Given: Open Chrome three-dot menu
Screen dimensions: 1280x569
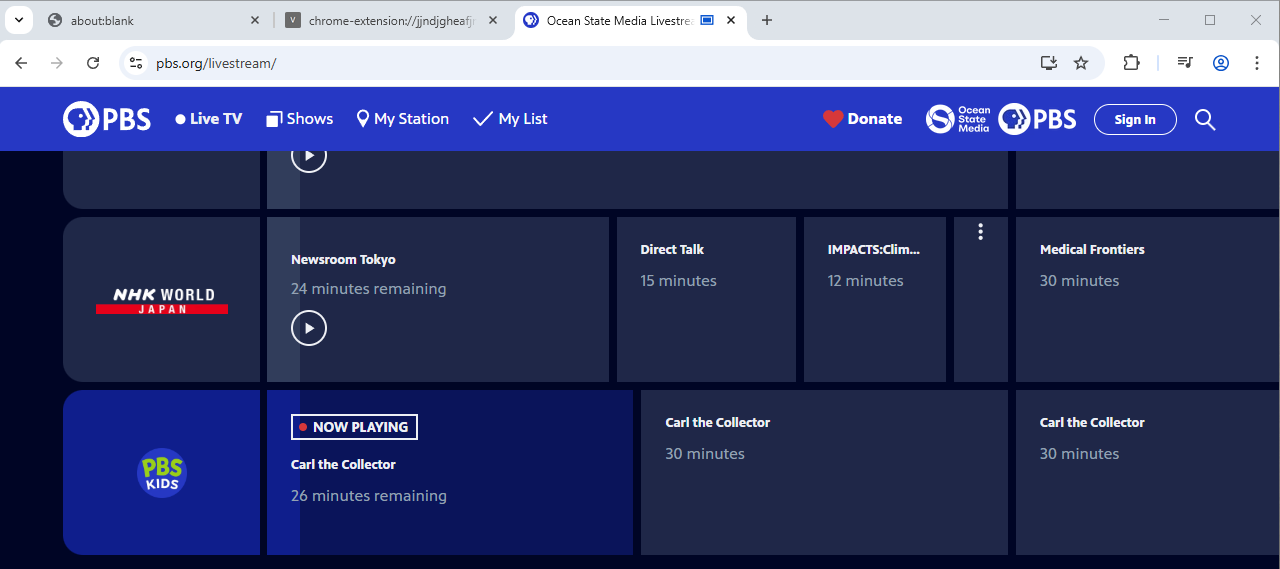Looking at the screenshot, I should 1257,63.
